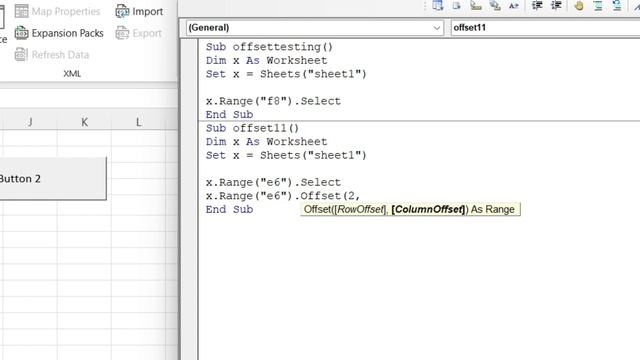Click the XML group label
This screenshot has height=360, width=640.
[72, 74]
